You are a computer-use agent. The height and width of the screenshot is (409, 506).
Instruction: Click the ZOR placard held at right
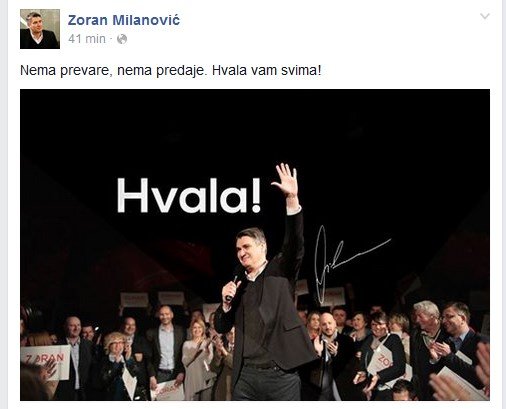(381, 360)
